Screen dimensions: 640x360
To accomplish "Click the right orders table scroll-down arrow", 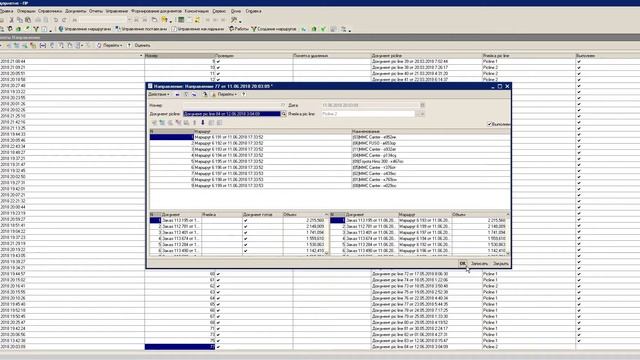I will click(508, 253).
